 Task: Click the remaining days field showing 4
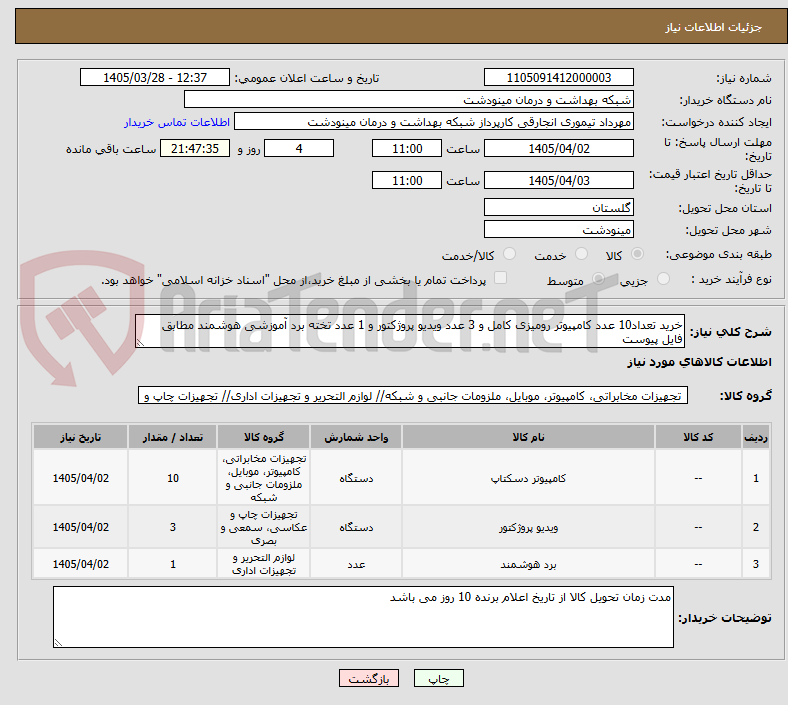pyautogui.click(x=299, y=149)
